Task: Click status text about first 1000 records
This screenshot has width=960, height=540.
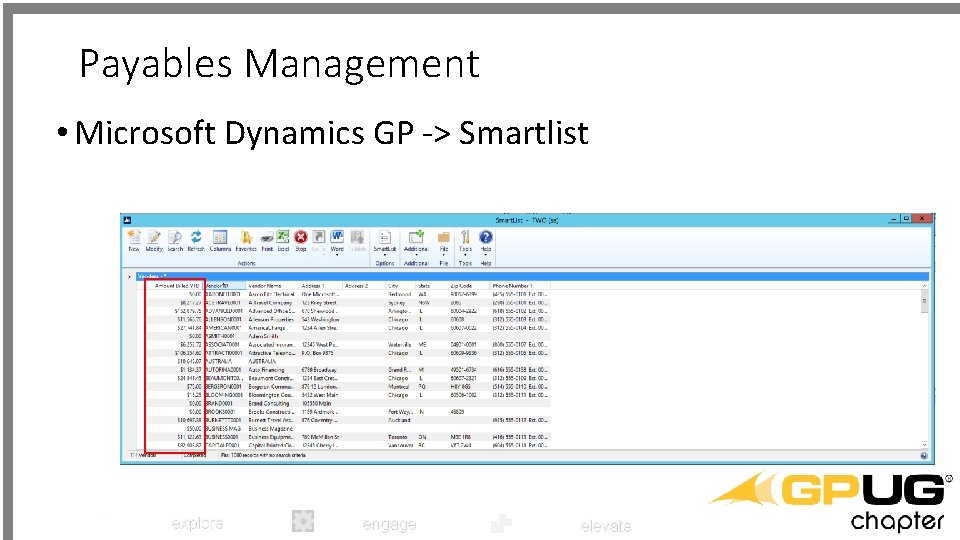Action: 263,456
